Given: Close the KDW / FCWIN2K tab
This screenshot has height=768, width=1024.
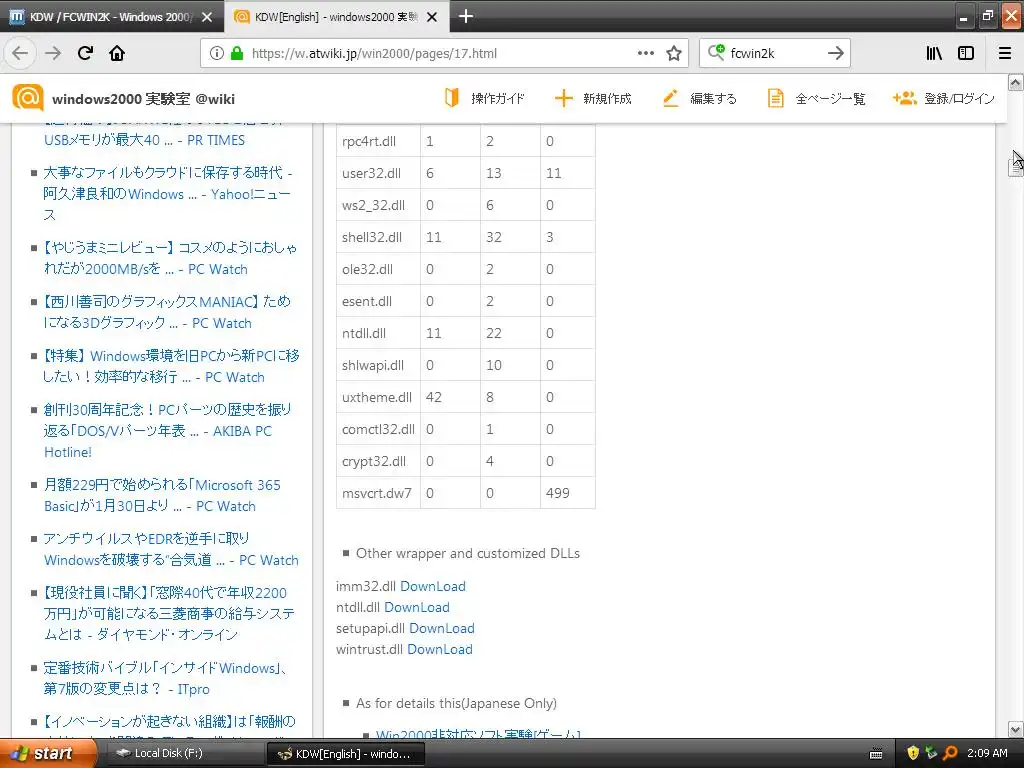Looking at the screenshot, I should tap(207, 17).
